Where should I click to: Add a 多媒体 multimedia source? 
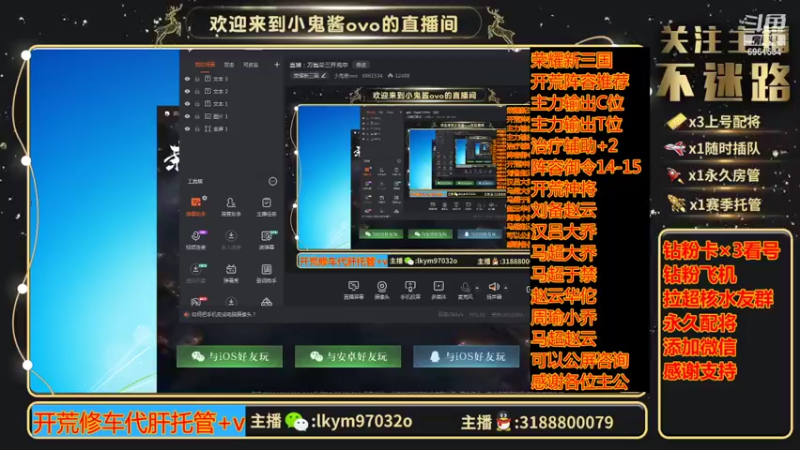pyautogui.click(x=438, y=290)
